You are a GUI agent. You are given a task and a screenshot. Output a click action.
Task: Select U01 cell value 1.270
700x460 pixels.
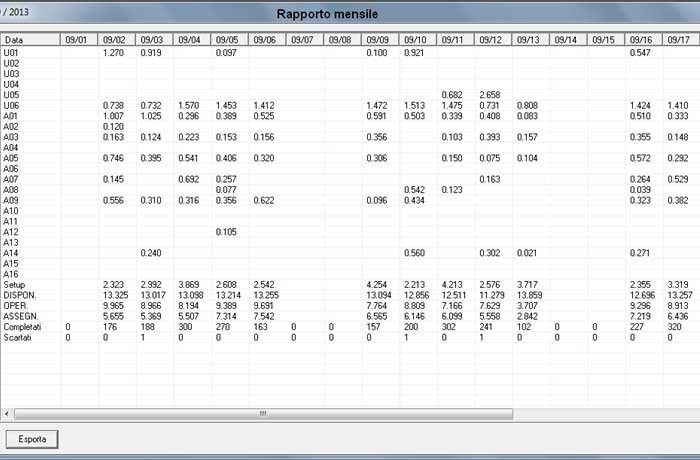pos(113,53)
